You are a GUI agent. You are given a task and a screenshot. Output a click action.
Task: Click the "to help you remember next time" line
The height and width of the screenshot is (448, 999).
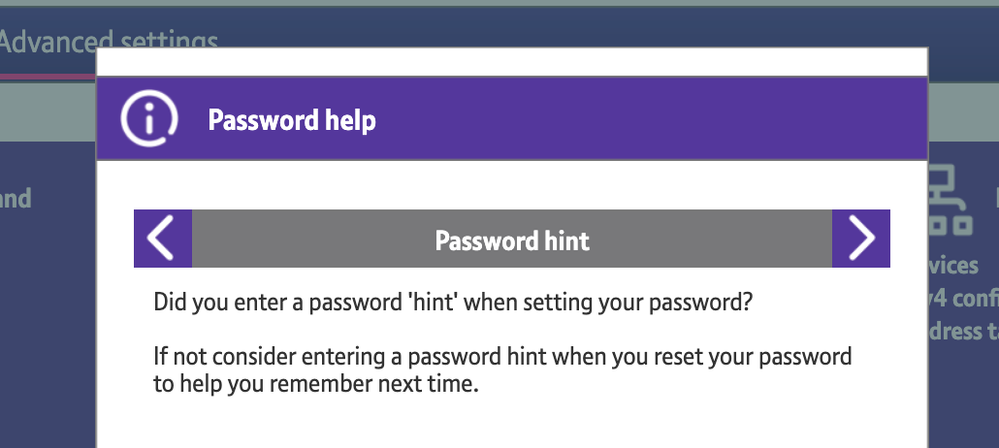click(316, 384)
